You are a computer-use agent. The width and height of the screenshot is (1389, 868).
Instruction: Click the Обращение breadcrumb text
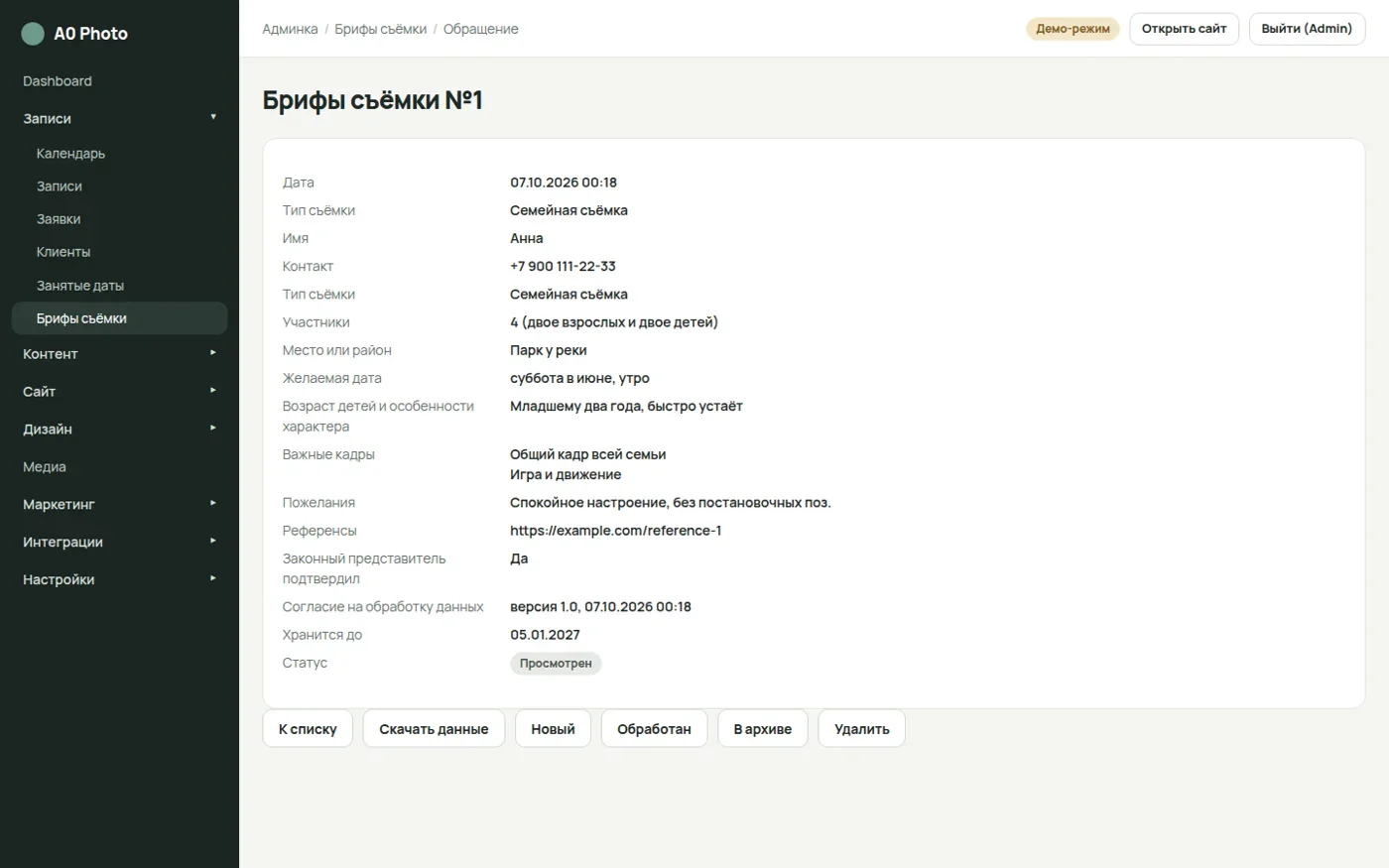[480, 29]
